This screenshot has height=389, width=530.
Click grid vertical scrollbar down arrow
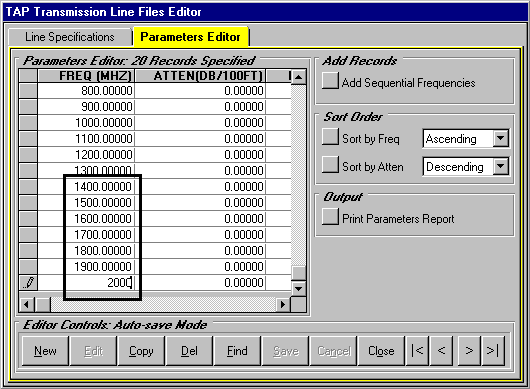(298, 289)
